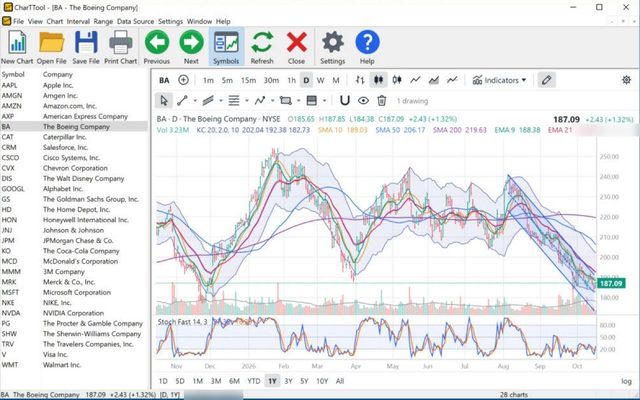The width and height of the screenshot is (640, 400).
Task: Select AAPL Apple Inc. in symbol list
Action: click(74, 85)
